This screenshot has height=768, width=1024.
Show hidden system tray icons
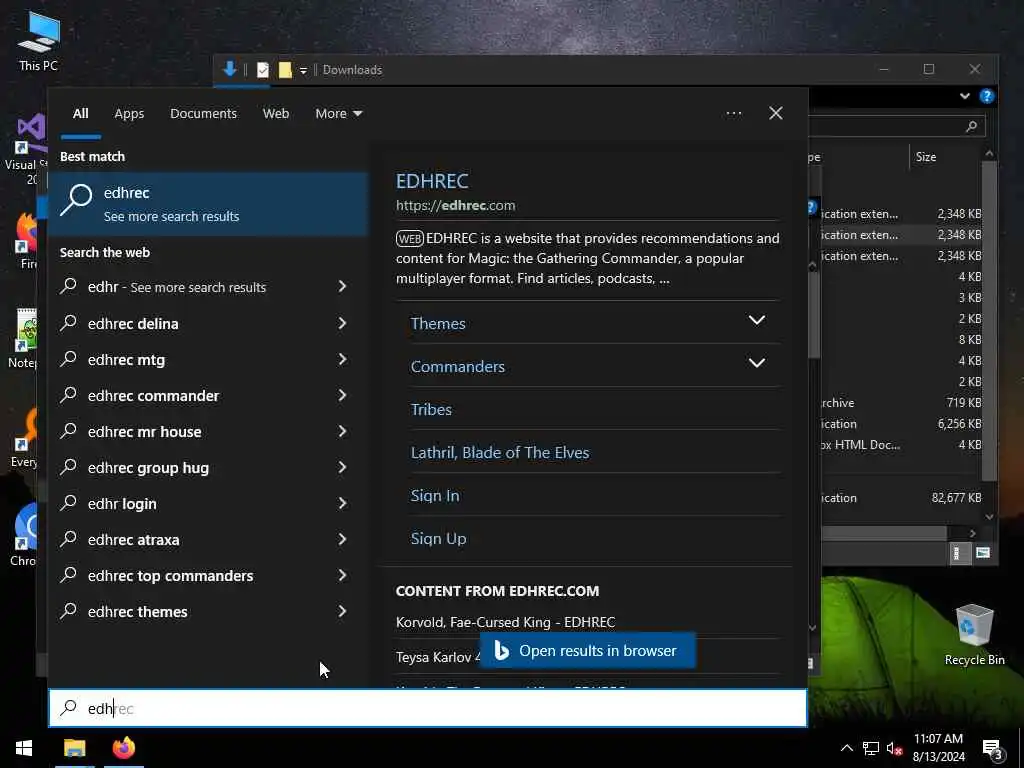click(x=846, y=748)
